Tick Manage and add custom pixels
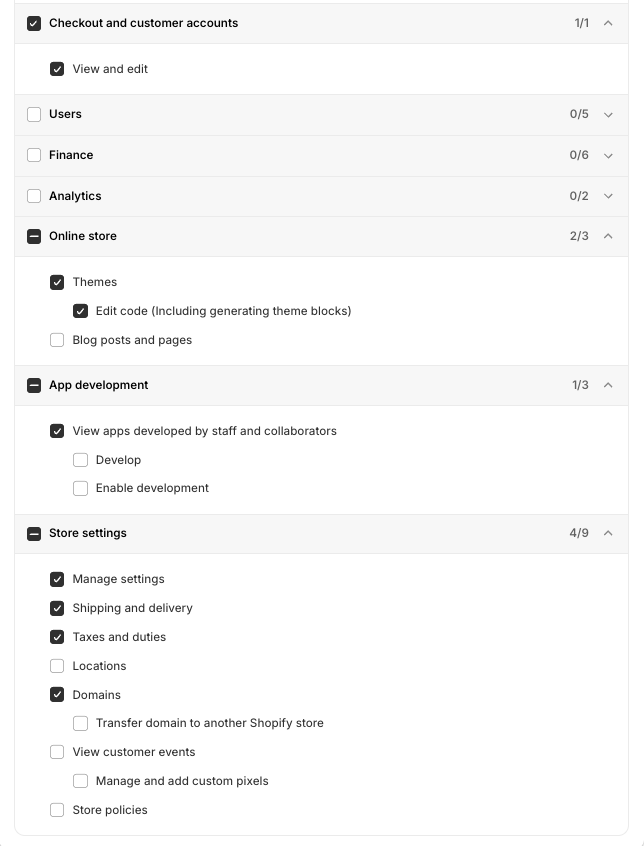The width and height of the screenshot is (644, 846). pos(81,781)
